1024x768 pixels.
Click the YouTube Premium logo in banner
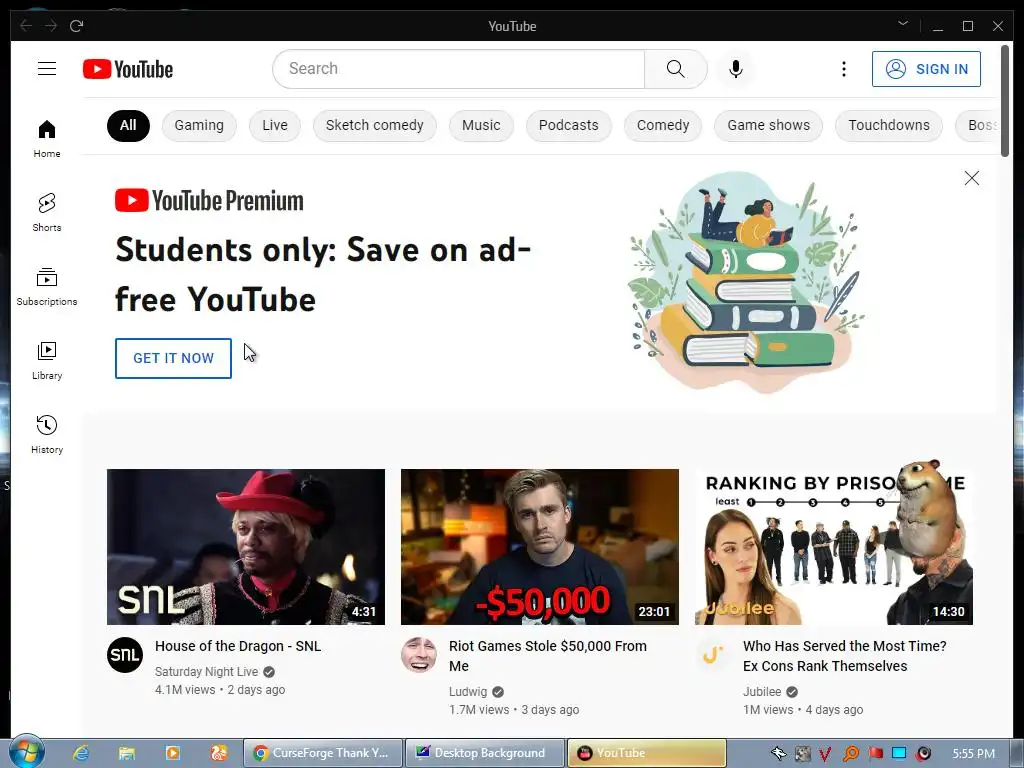[x=209, y=200]
